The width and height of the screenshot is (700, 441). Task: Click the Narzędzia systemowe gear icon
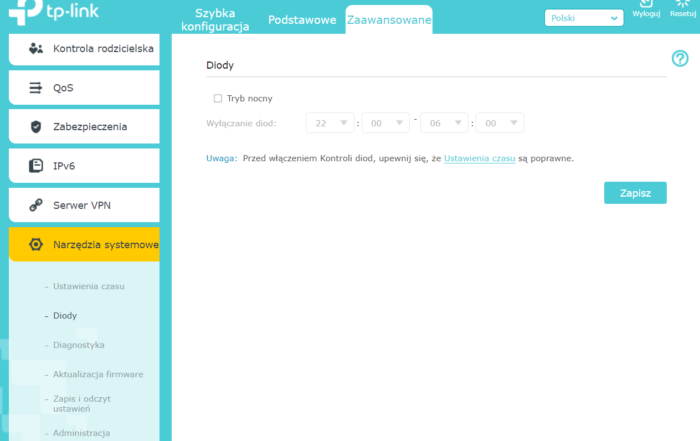click(x=36, y=244)
